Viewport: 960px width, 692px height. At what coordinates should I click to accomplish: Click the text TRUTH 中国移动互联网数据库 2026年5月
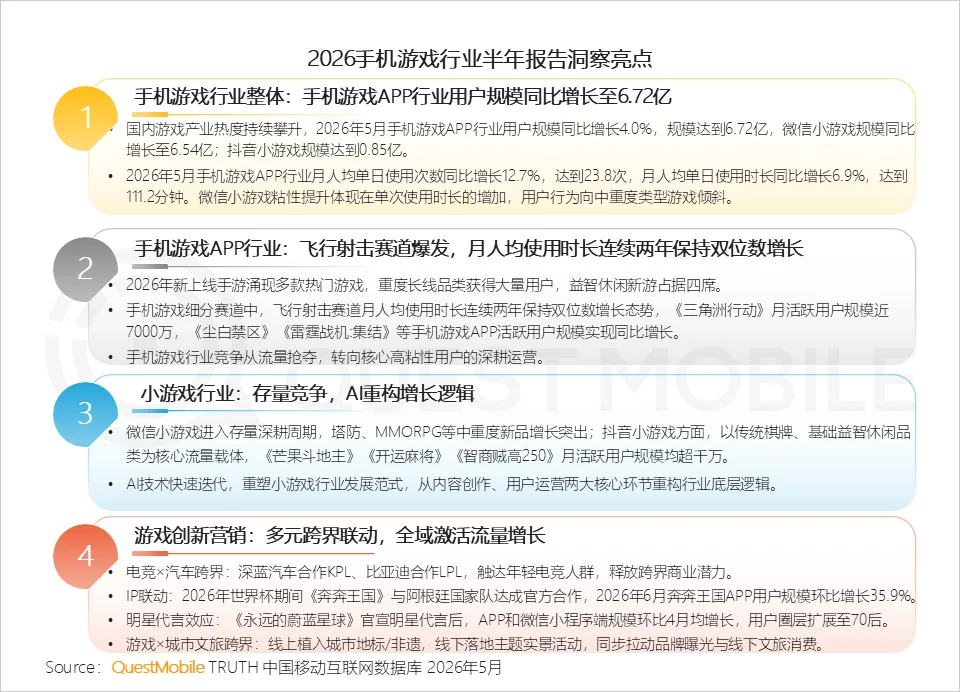click(x=355, y=668)
